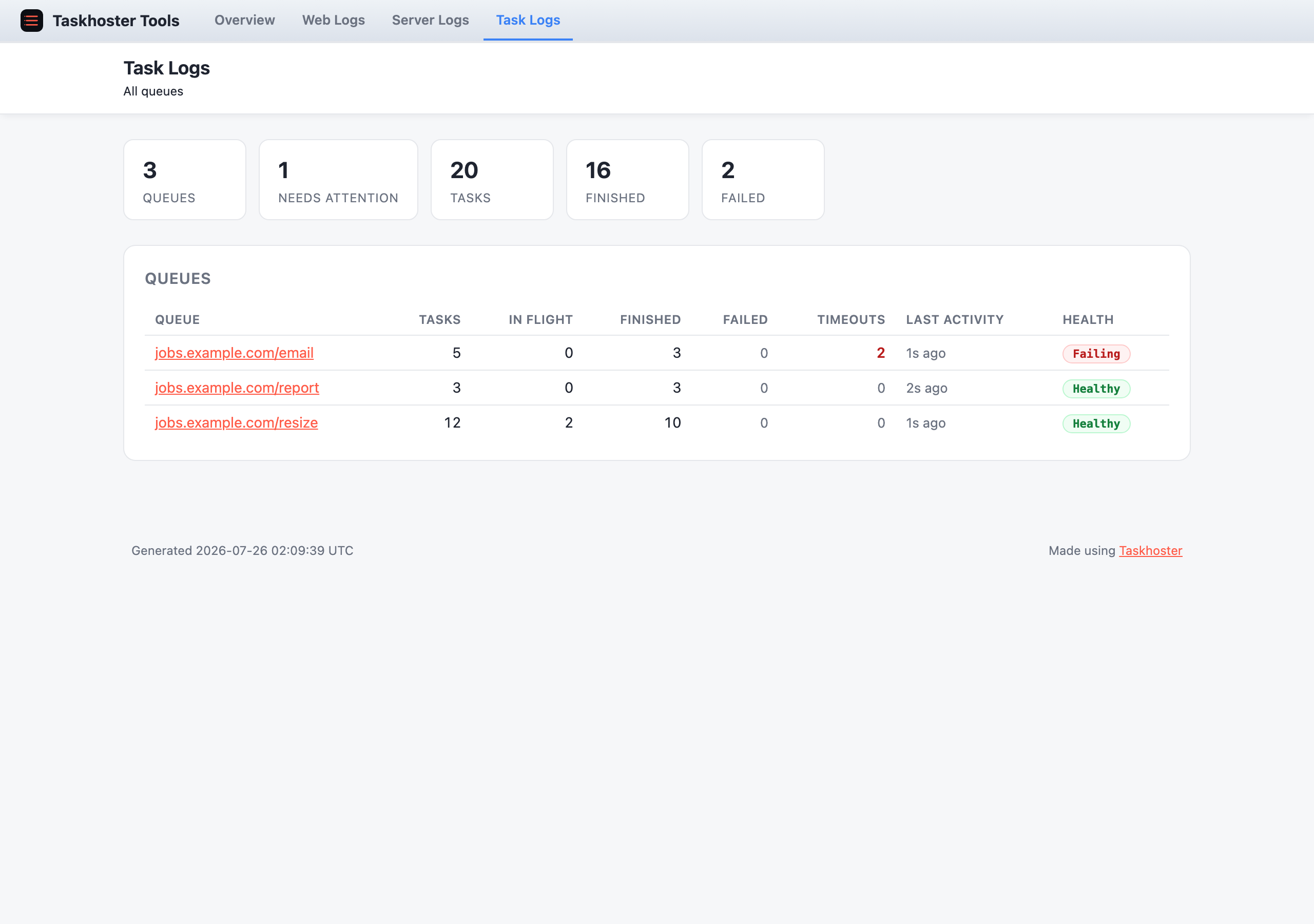Click the TASKS column header
This screenshot has height=924, width=1314.
tap(439, 319)
